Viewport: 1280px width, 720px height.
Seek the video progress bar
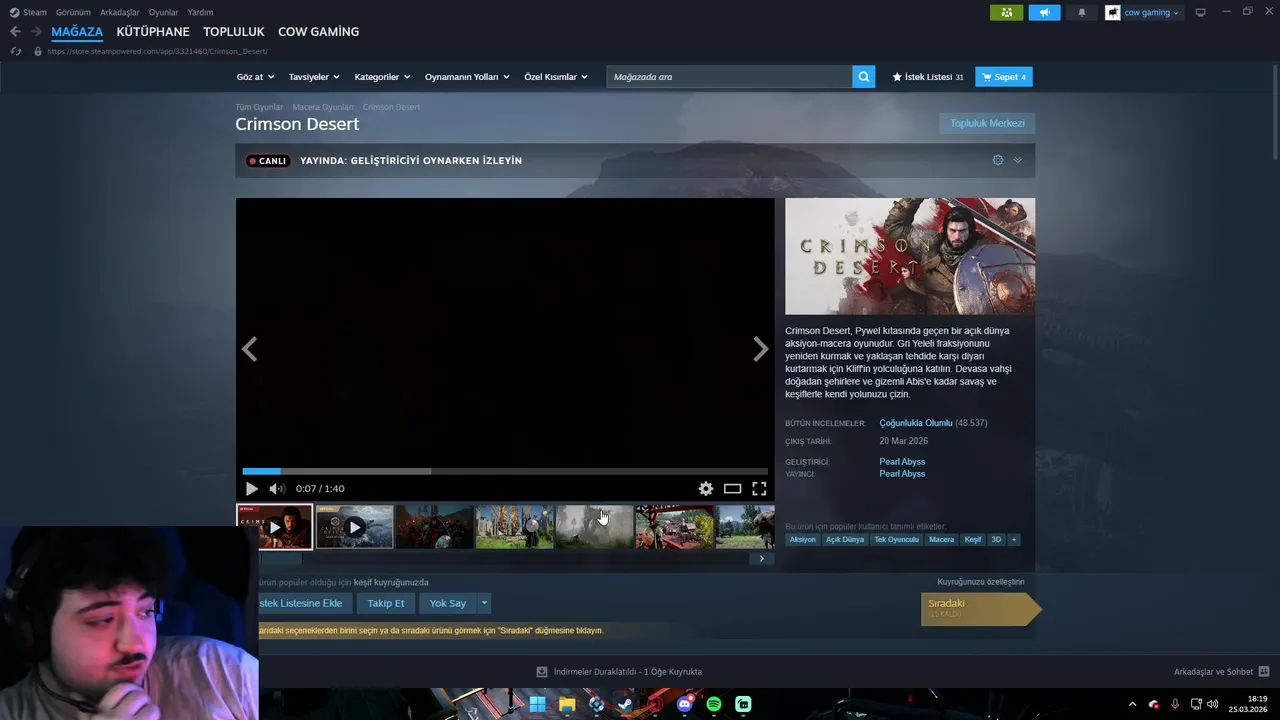click(505, 471)
